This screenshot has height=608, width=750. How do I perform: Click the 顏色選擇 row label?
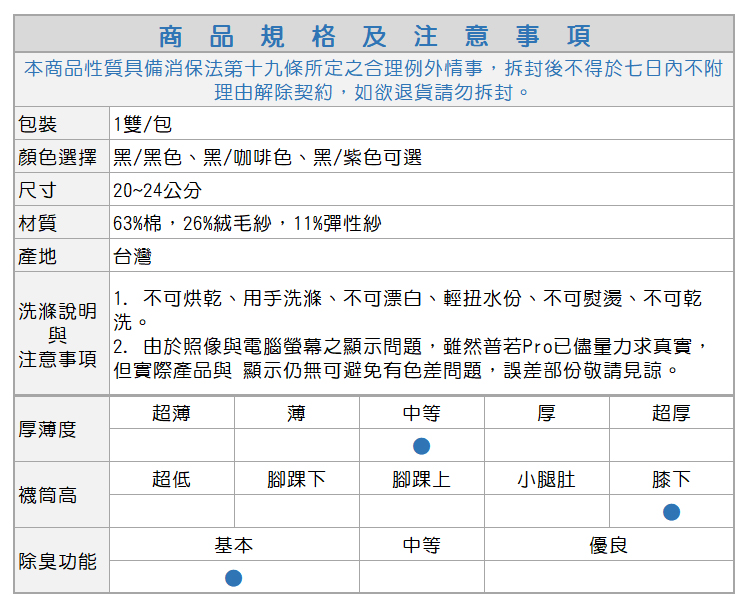coord(58,157)
